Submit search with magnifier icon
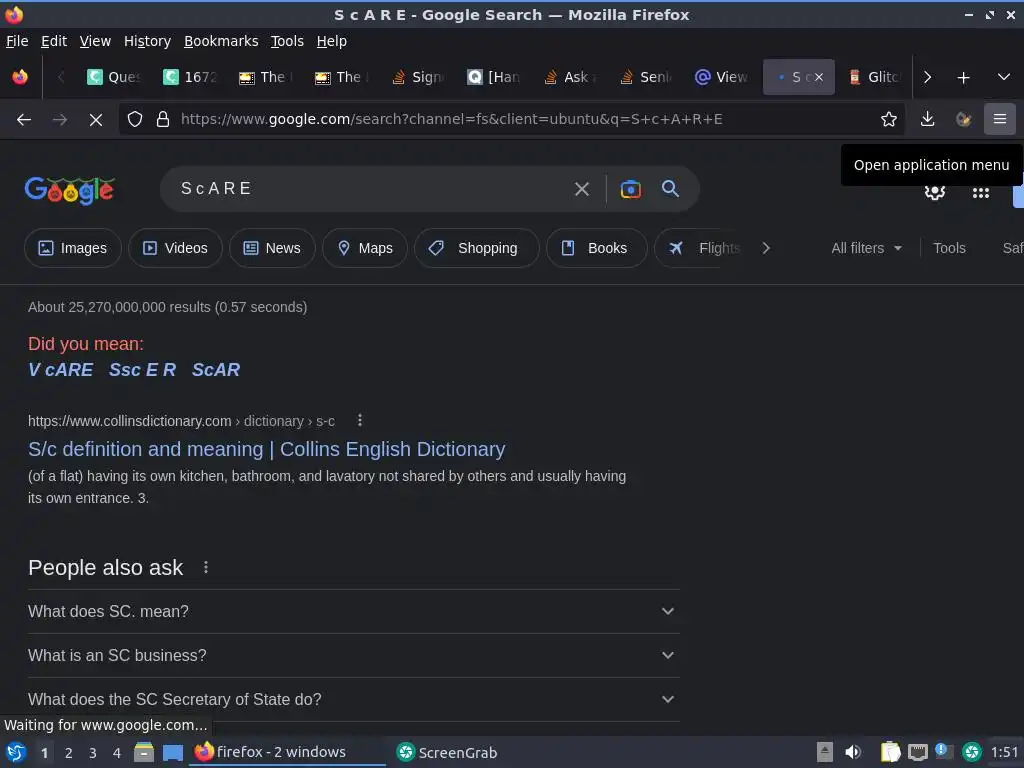The width and height of the screenshot is (1024, 768). (670, 189)
